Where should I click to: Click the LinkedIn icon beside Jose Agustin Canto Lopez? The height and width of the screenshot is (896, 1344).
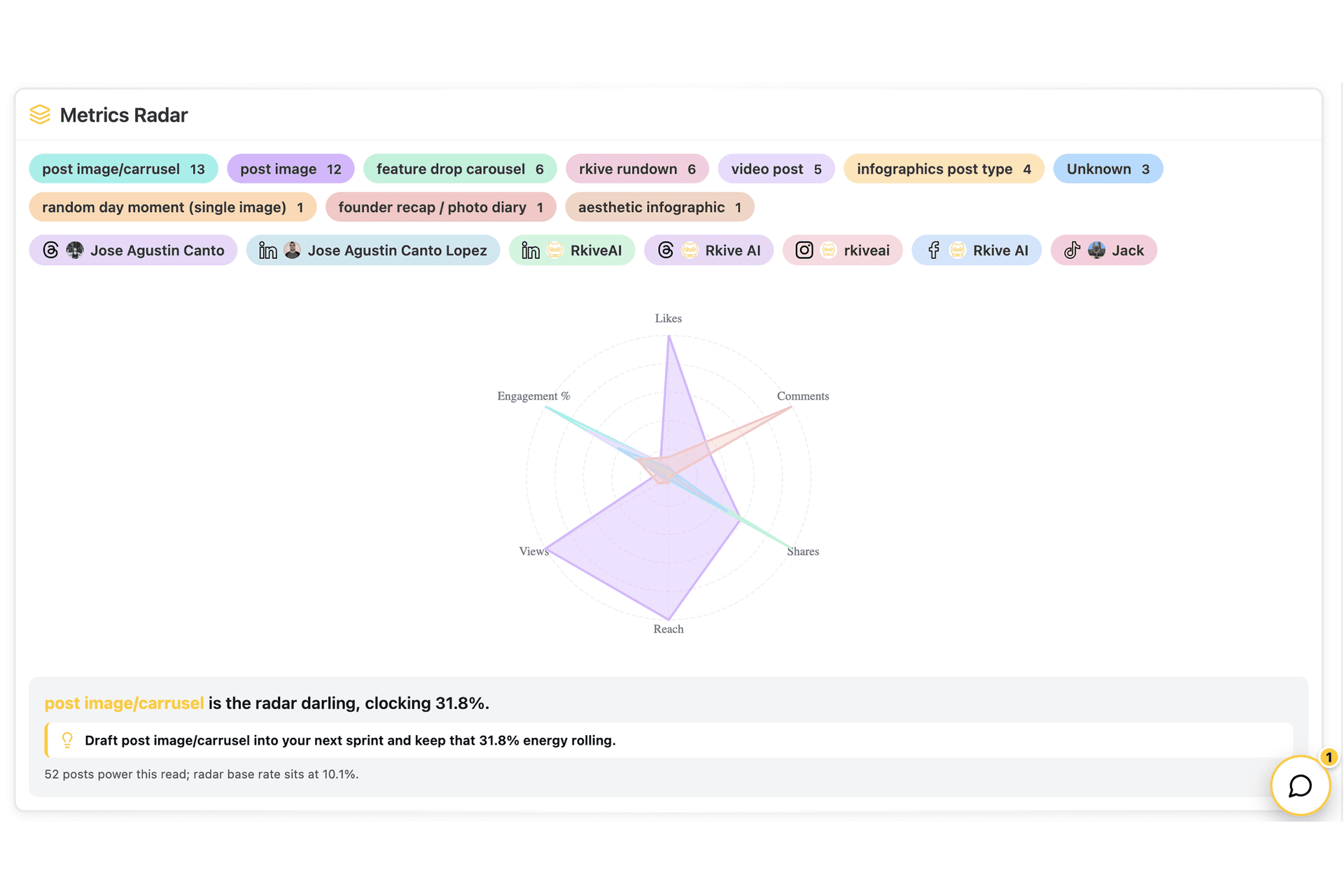pos(267,250)
